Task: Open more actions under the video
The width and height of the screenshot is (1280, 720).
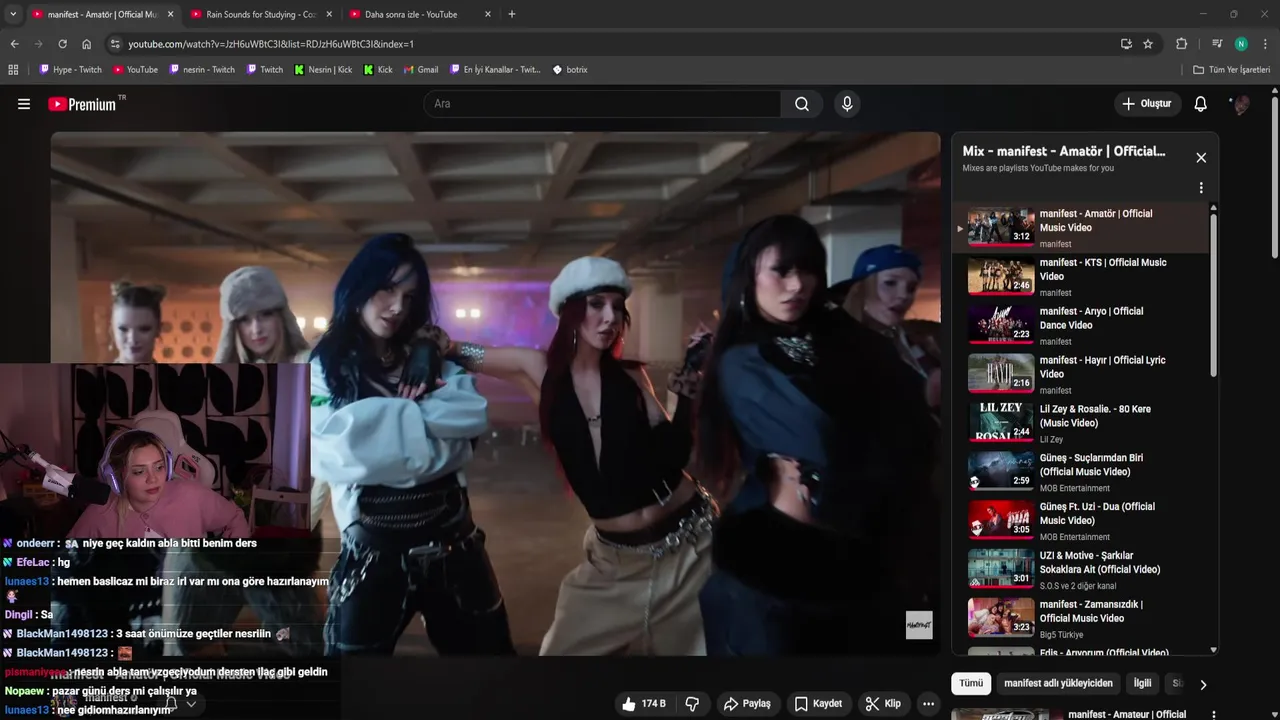Action: click(928, 704)
